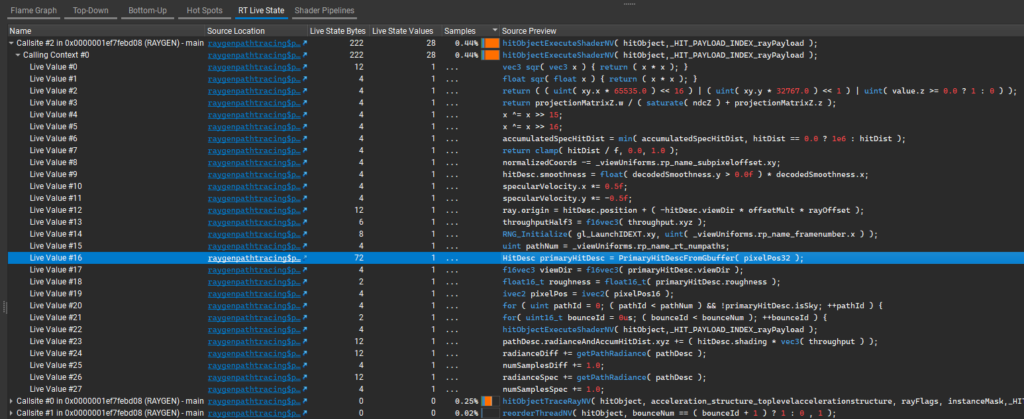This screenshot has height=419, width=1024.
Task: Follow the source link for Live Value #25
Action: [x=254, y=365]
